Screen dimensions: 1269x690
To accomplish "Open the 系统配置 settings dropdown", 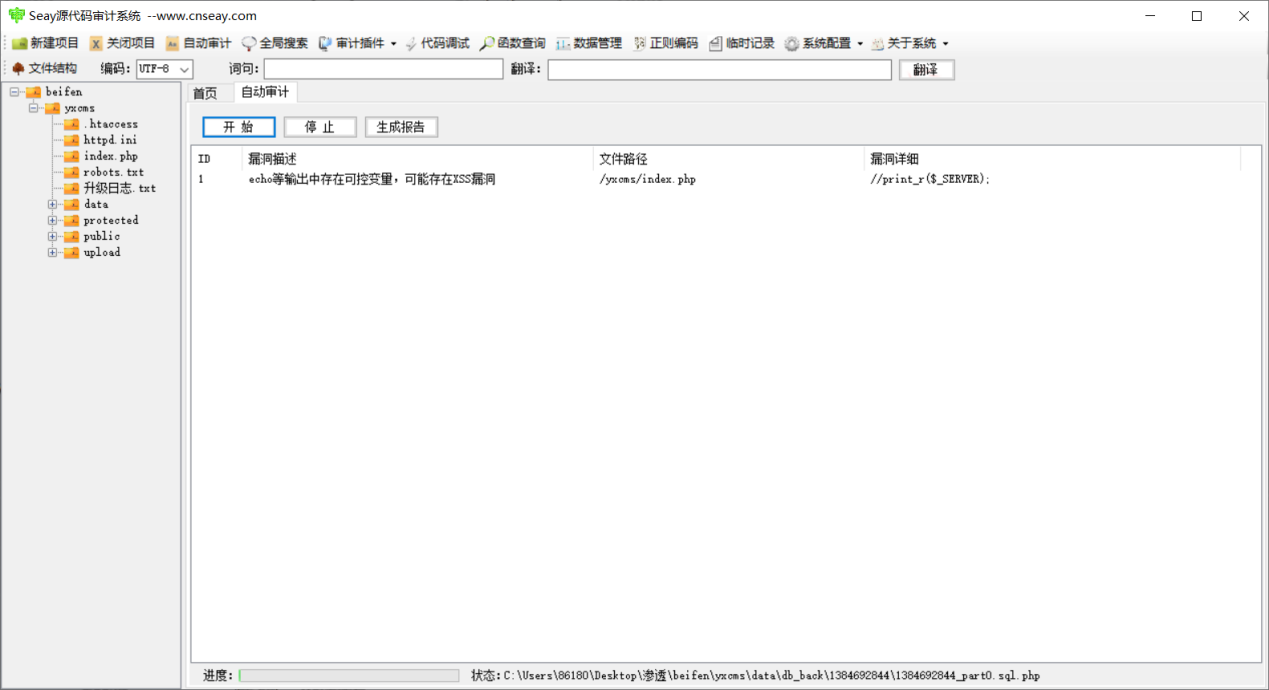I will point(860,44).
